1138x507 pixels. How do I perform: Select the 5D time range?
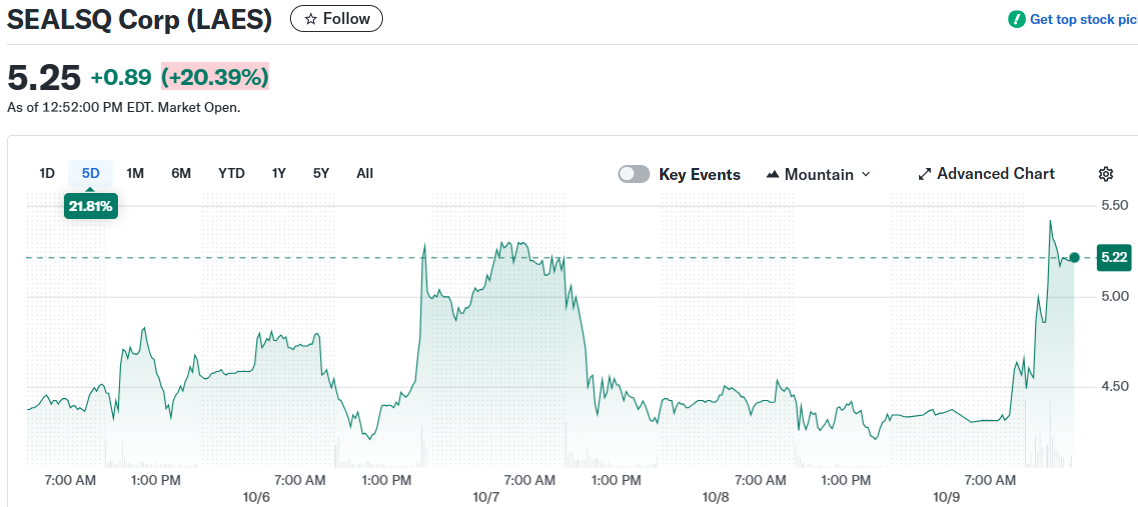tap(91, 173)
